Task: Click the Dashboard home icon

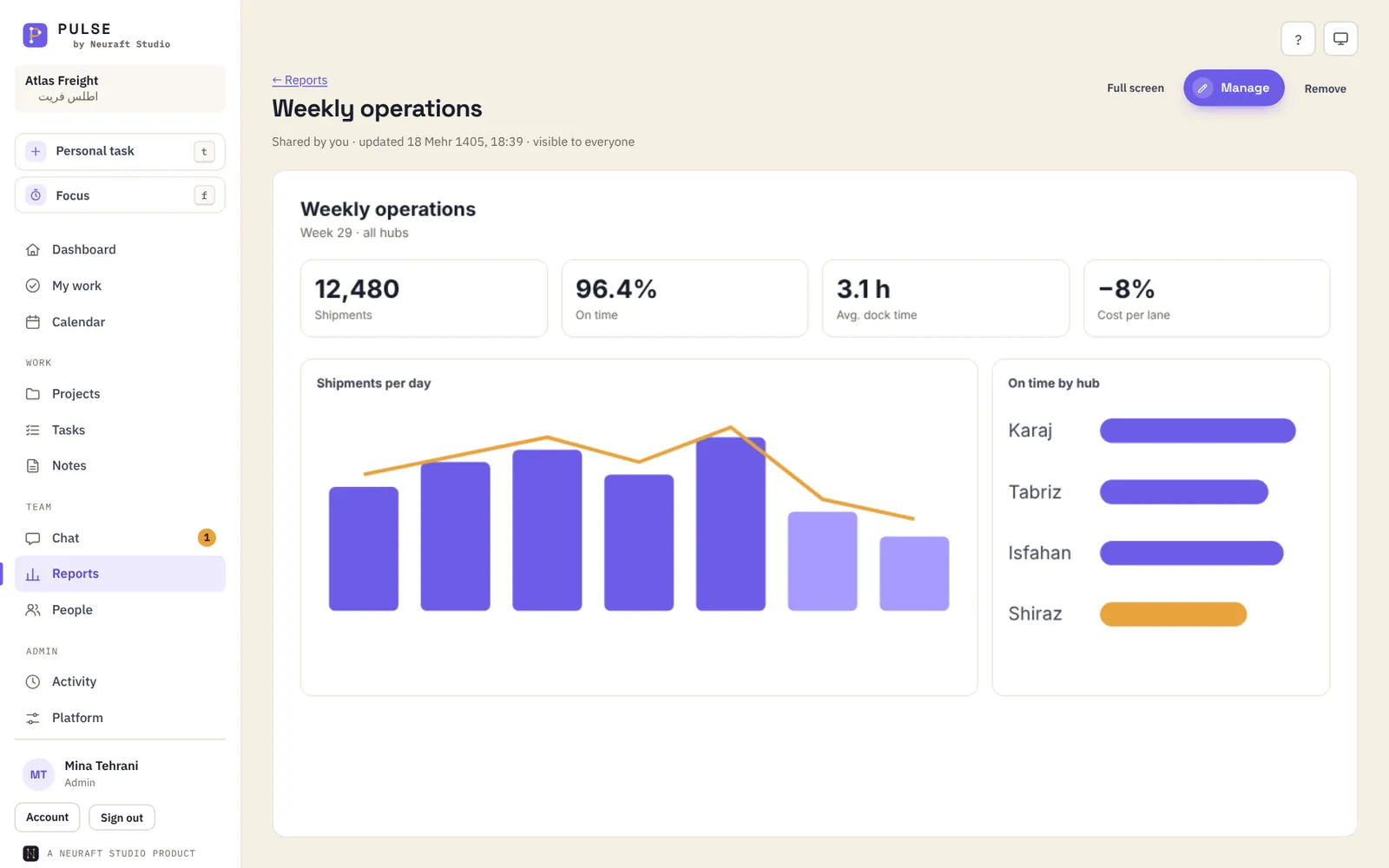Action: click(x=33, y=250)
